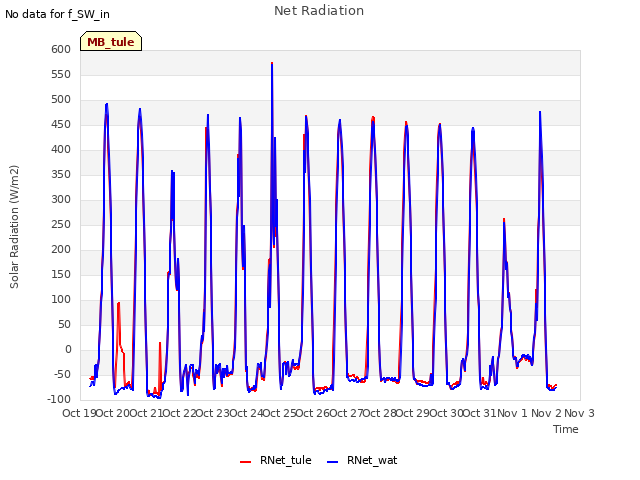Click the -100 y-axis tick label

coord(59,400)
